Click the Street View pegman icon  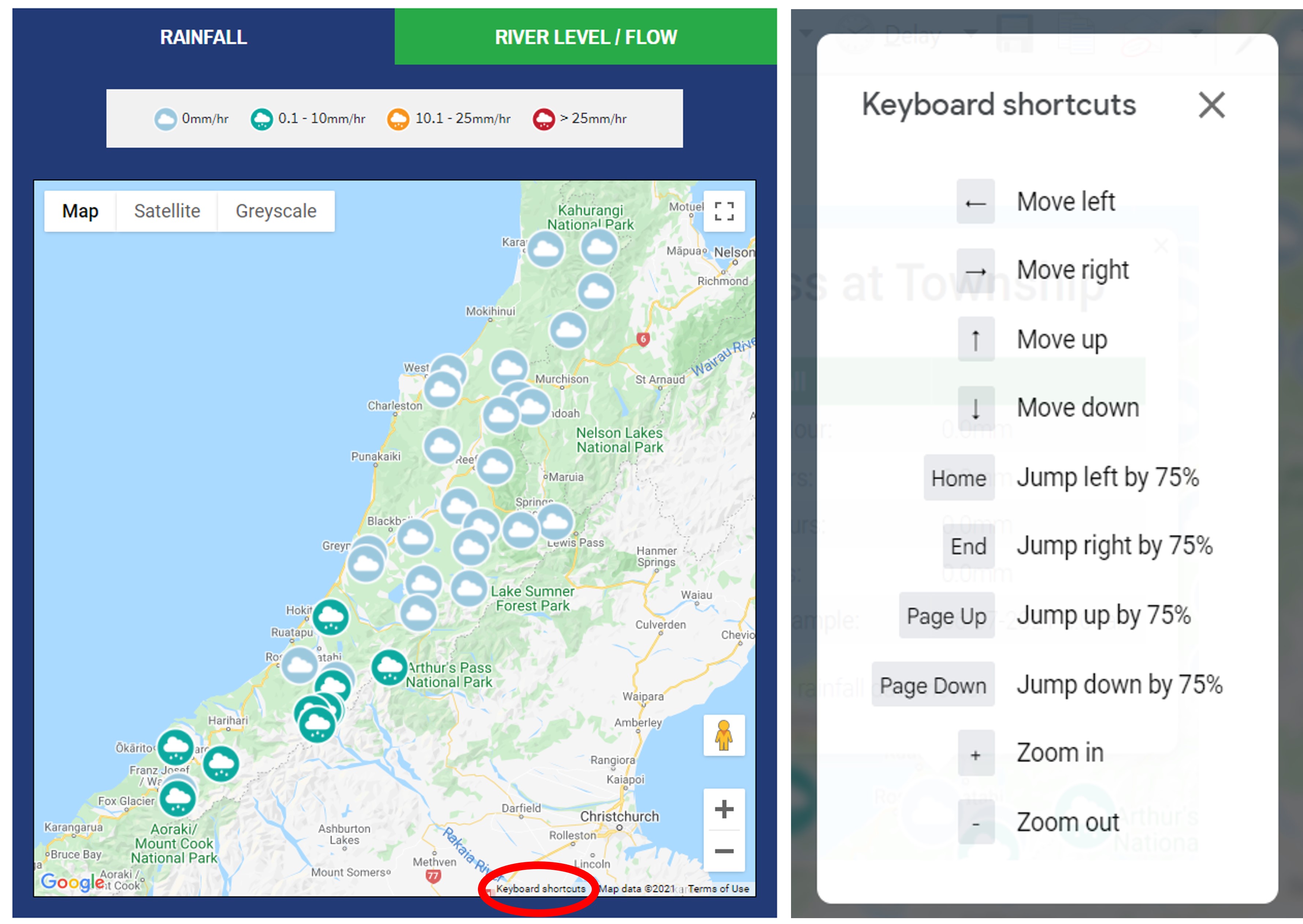pos(724,735)
